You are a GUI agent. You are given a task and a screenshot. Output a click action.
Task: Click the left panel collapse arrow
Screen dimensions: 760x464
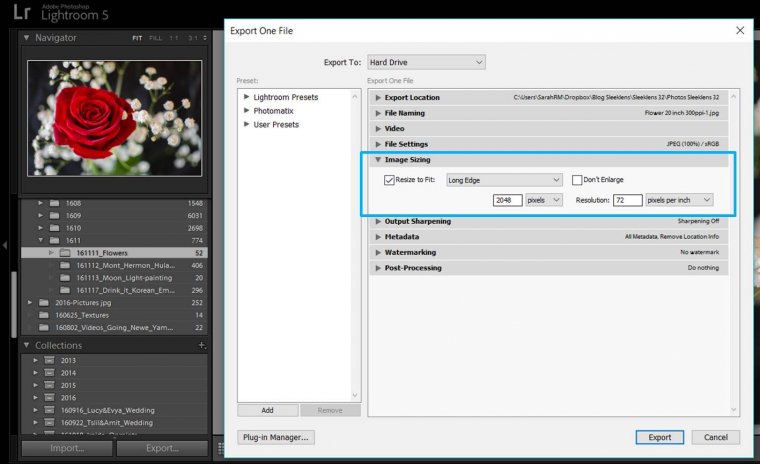(x=5, y=245)
